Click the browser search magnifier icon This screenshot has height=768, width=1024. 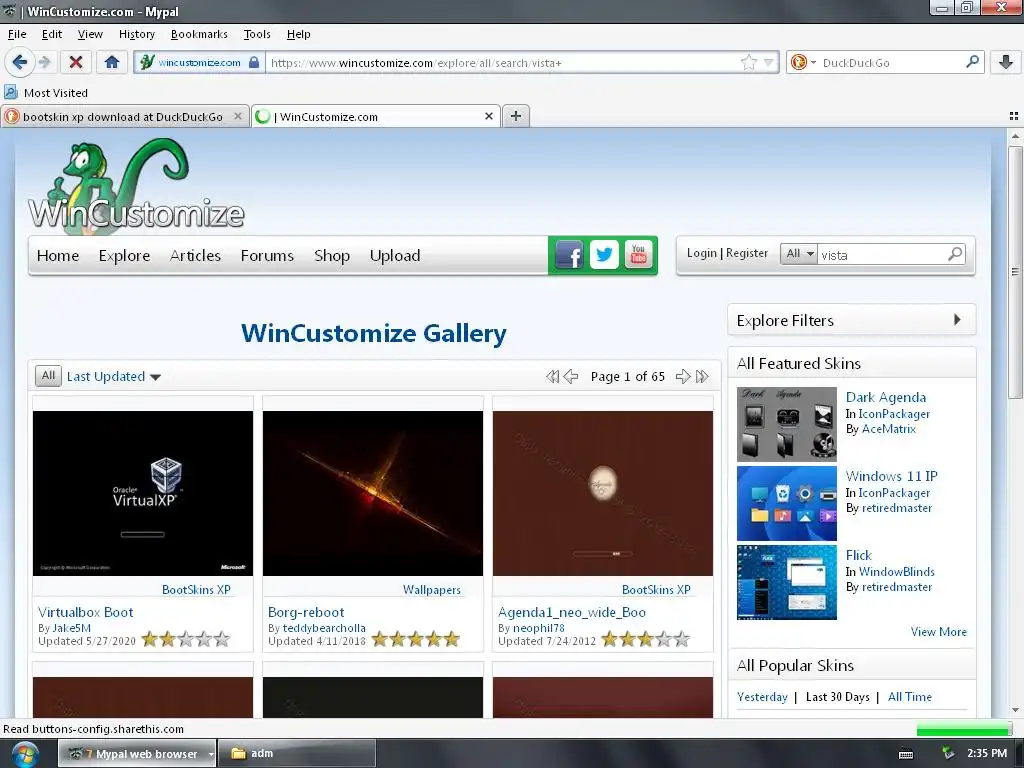coord(972,62)
